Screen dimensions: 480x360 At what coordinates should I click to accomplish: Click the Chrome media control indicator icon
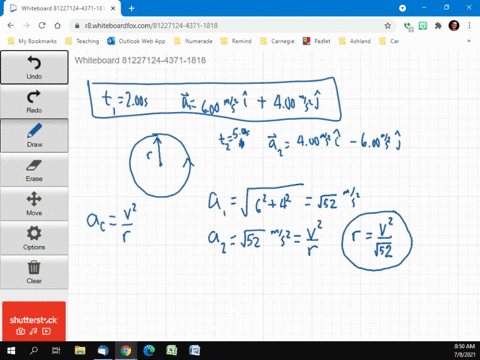(402, 8)
